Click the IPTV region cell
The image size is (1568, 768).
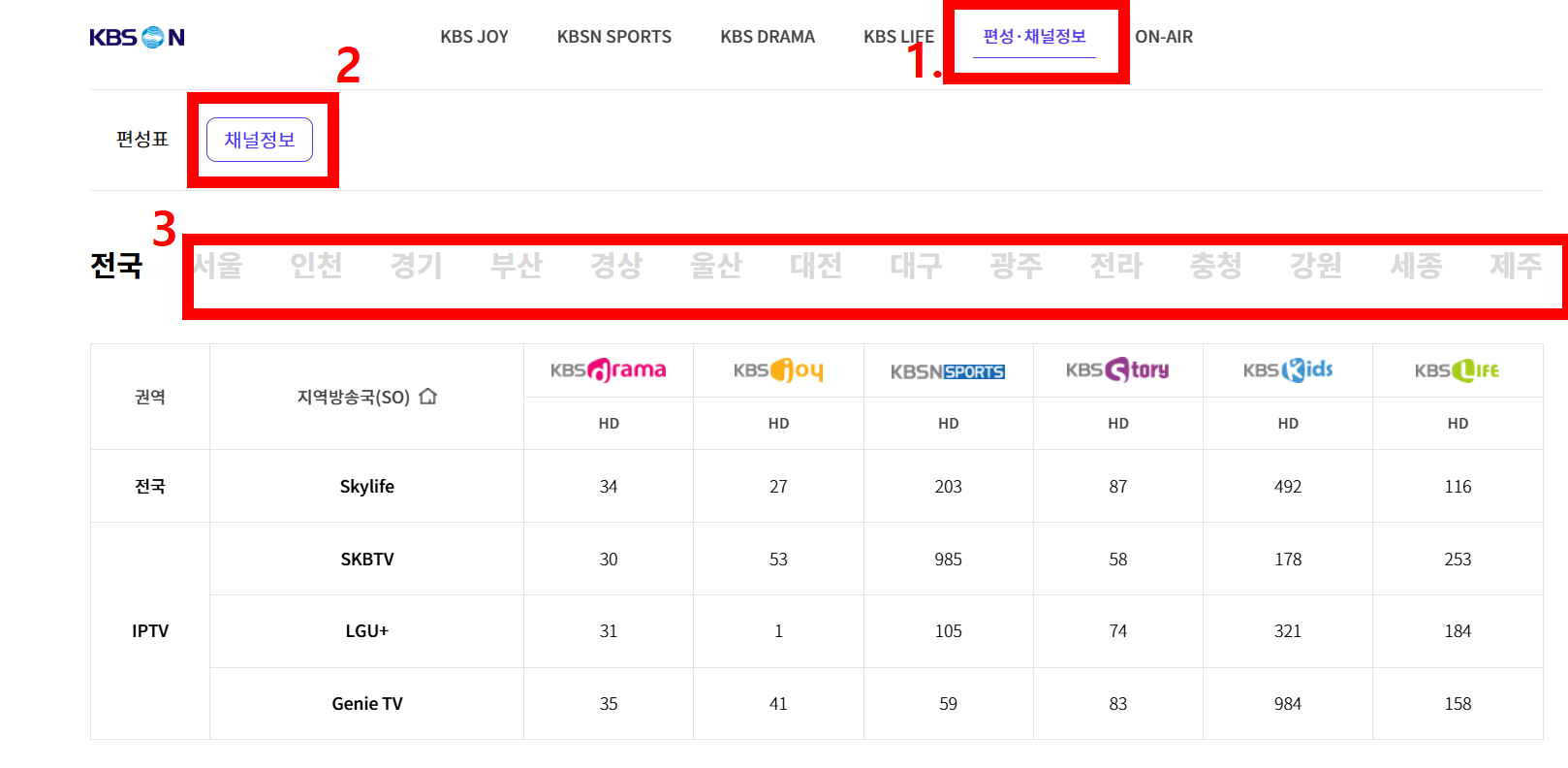[150, 631]
